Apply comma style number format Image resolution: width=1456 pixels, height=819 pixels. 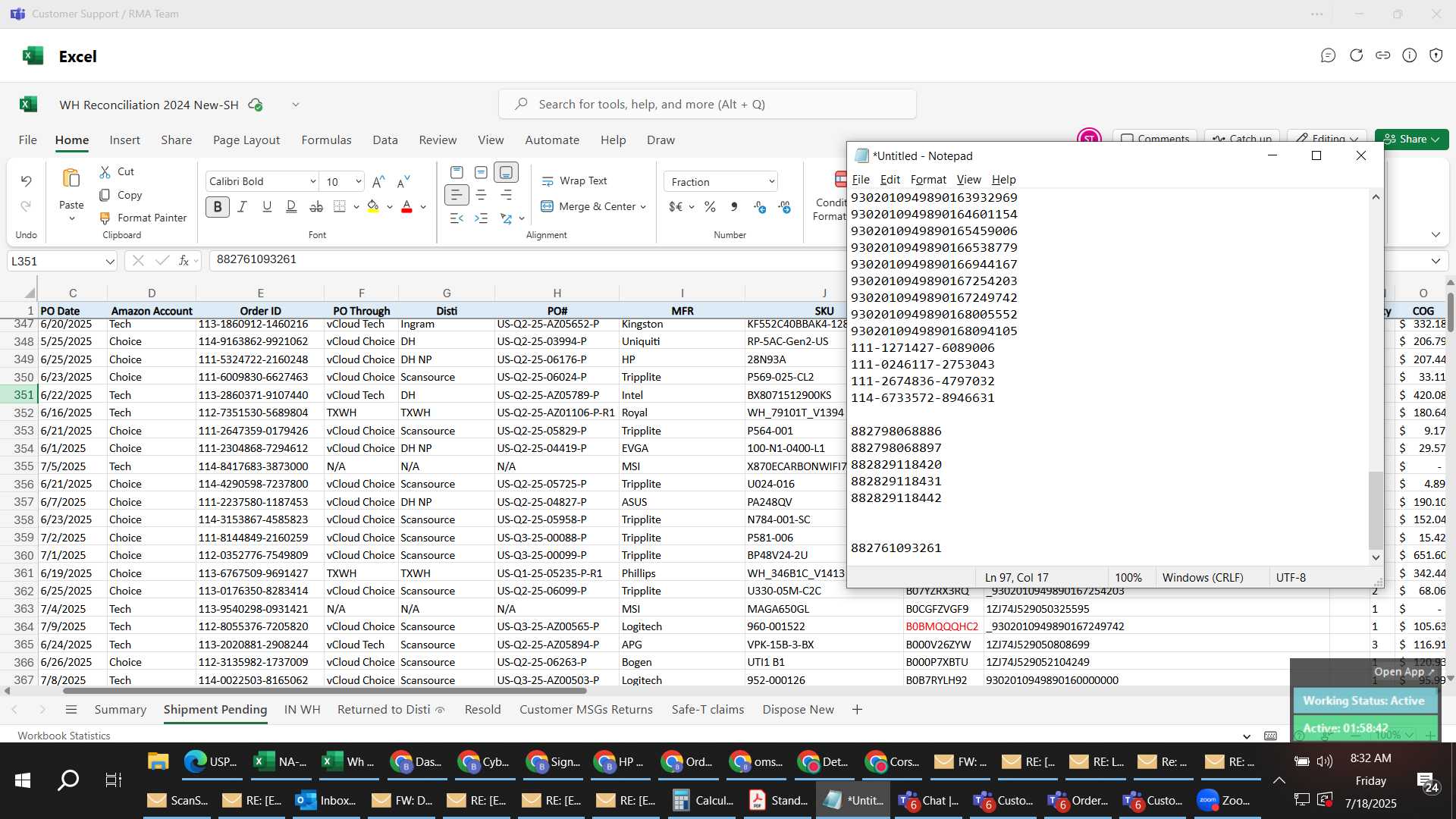coord(734,206)
